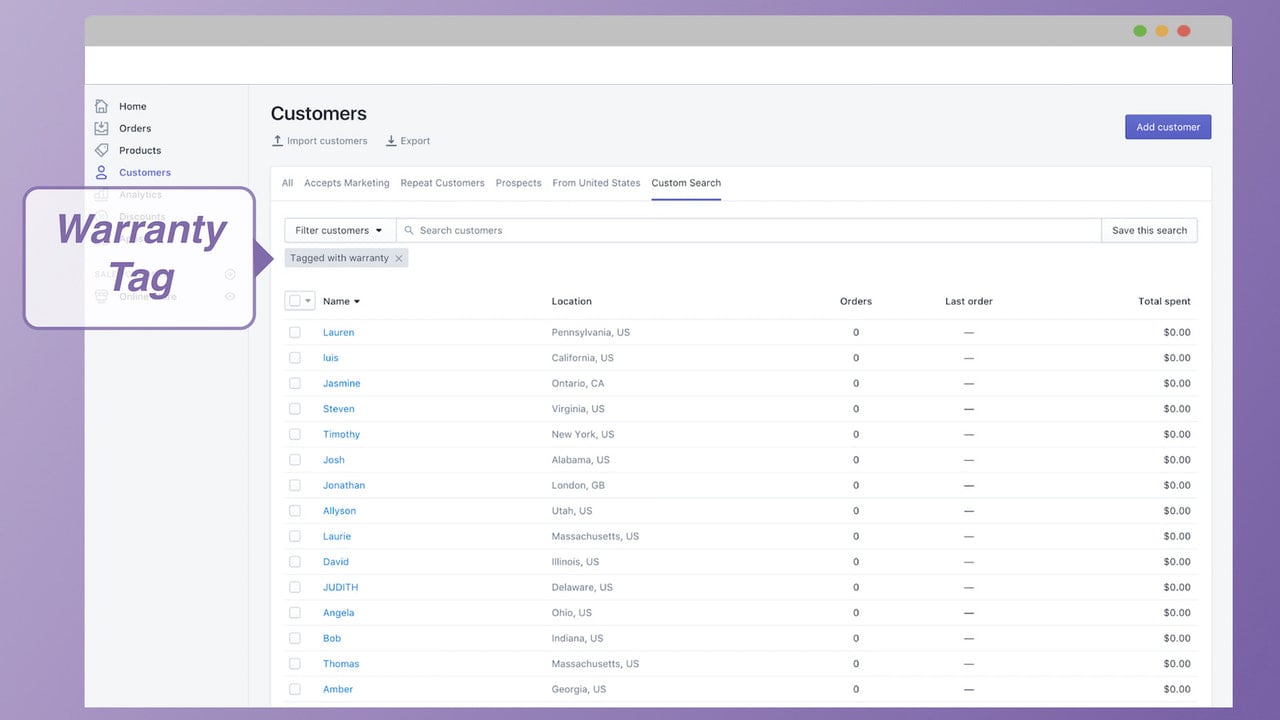Open the Accepts Marketing tab
This screenshot has height=720, width=1280.
(x=347, y=183)
